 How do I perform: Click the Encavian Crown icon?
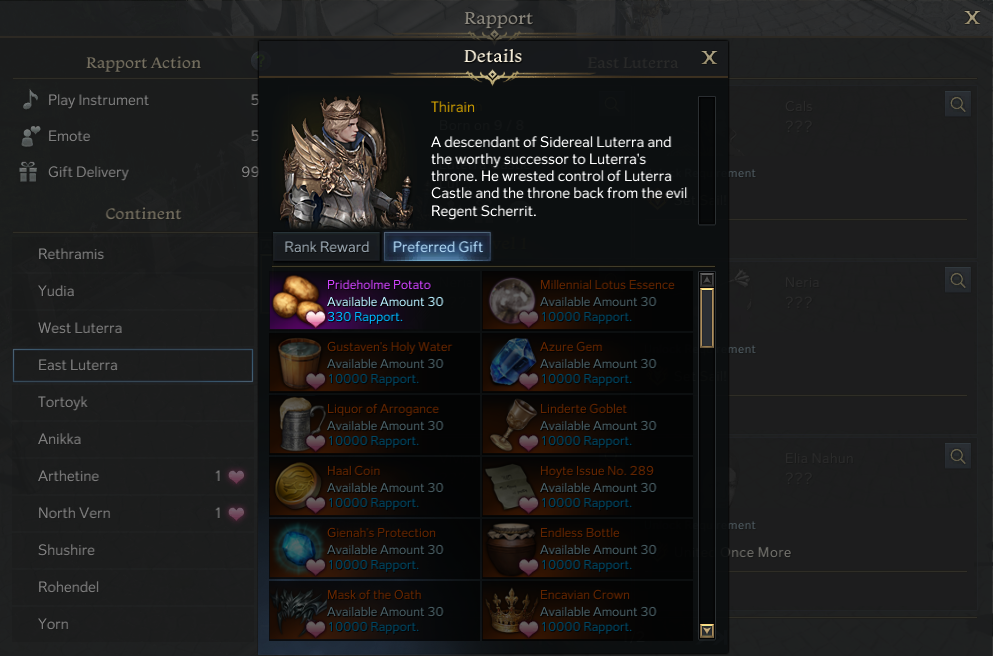(x=510, y=611)
